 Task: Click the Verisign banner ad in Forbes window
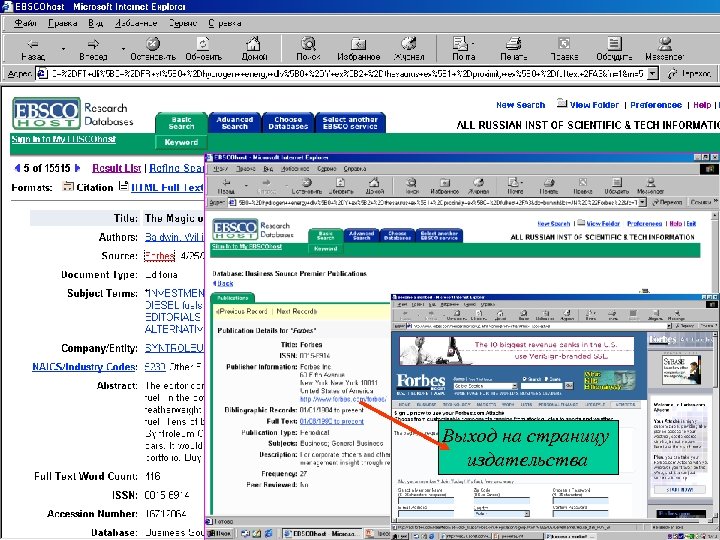pyautogui.click(x=517, y=350)
